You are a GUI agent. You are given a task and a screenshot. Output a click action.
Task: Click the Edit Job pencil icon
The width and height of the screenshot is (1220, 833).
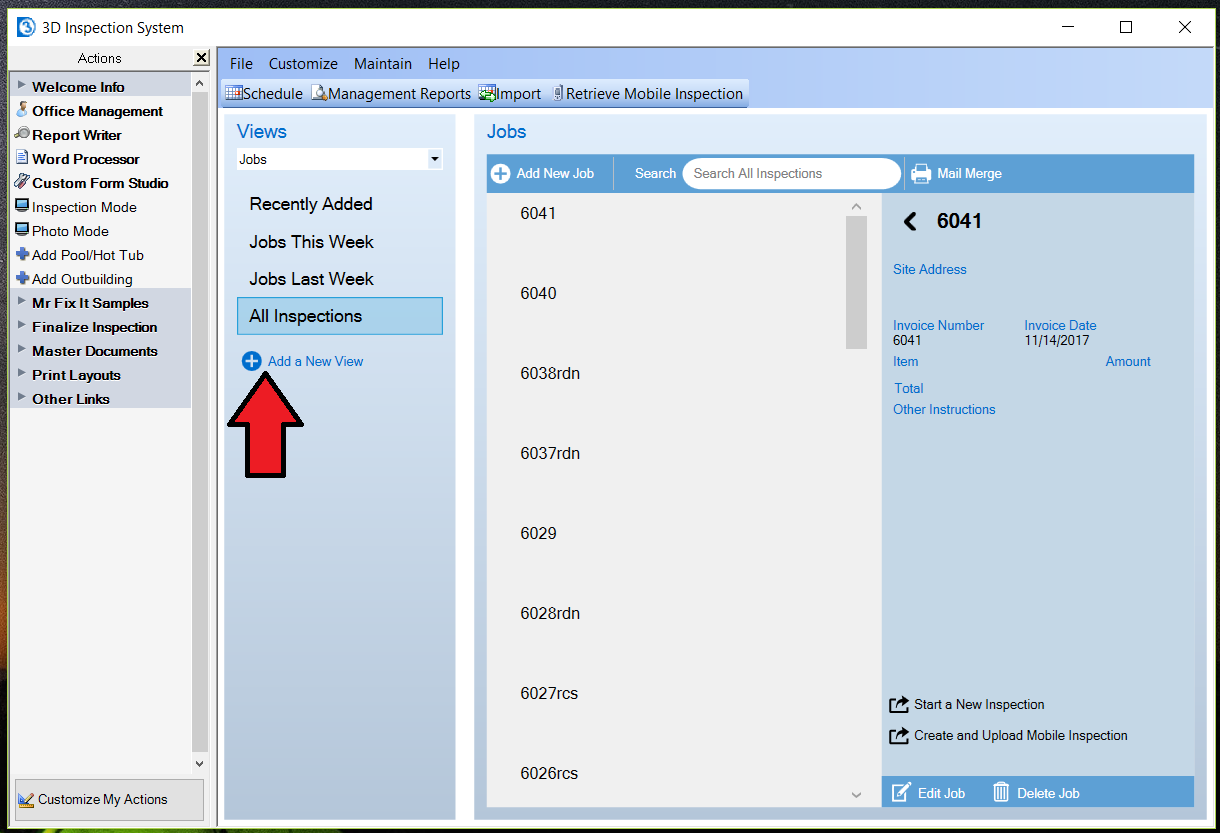901,793
